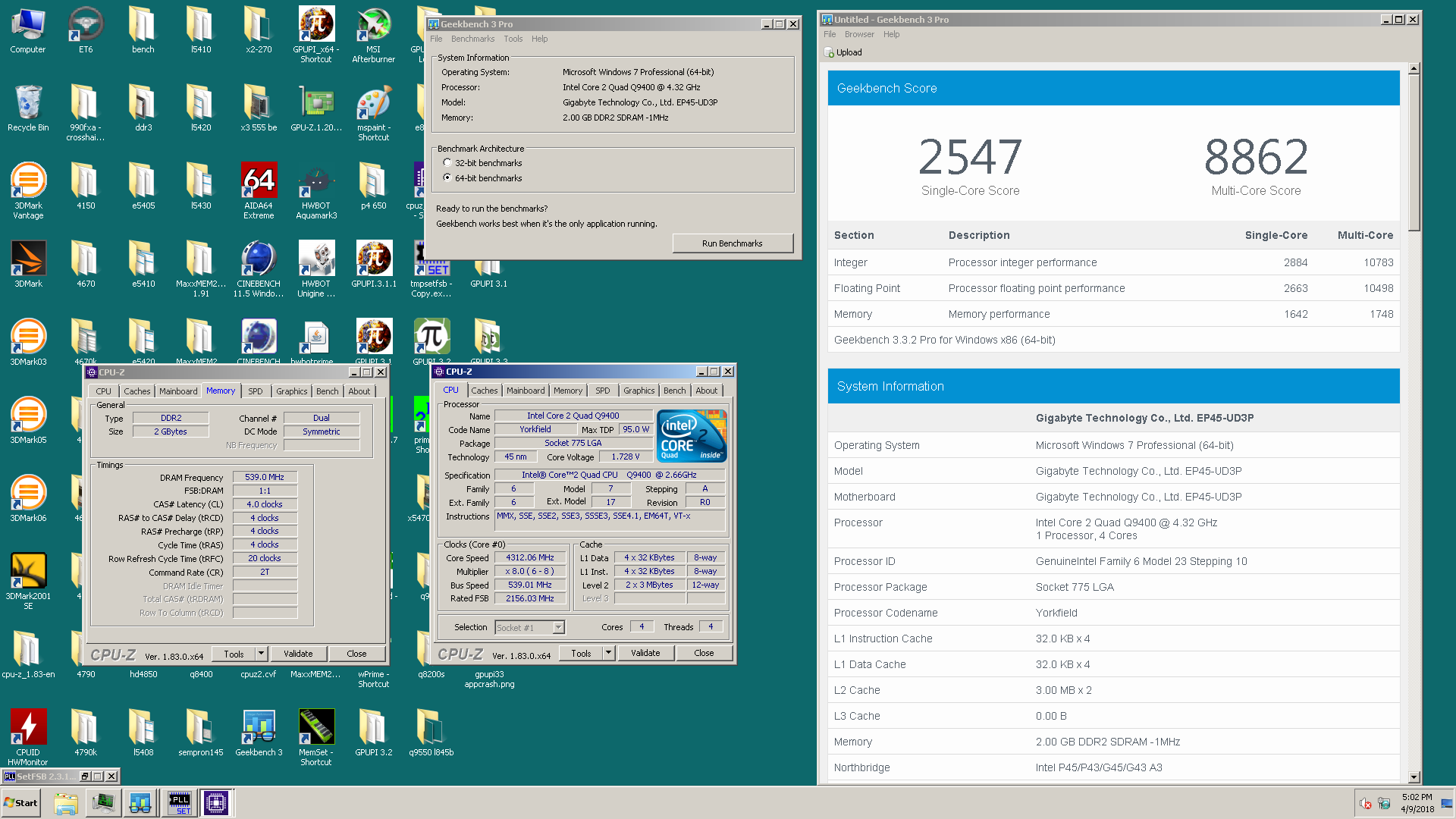Click the volume tray icon
This screenshot has height=819, width=1456.
pos(1366,804)
